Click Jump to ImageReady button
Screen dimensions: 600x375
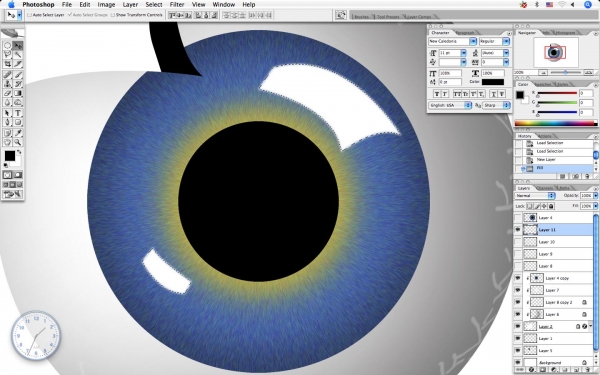(x=12, y=194)
